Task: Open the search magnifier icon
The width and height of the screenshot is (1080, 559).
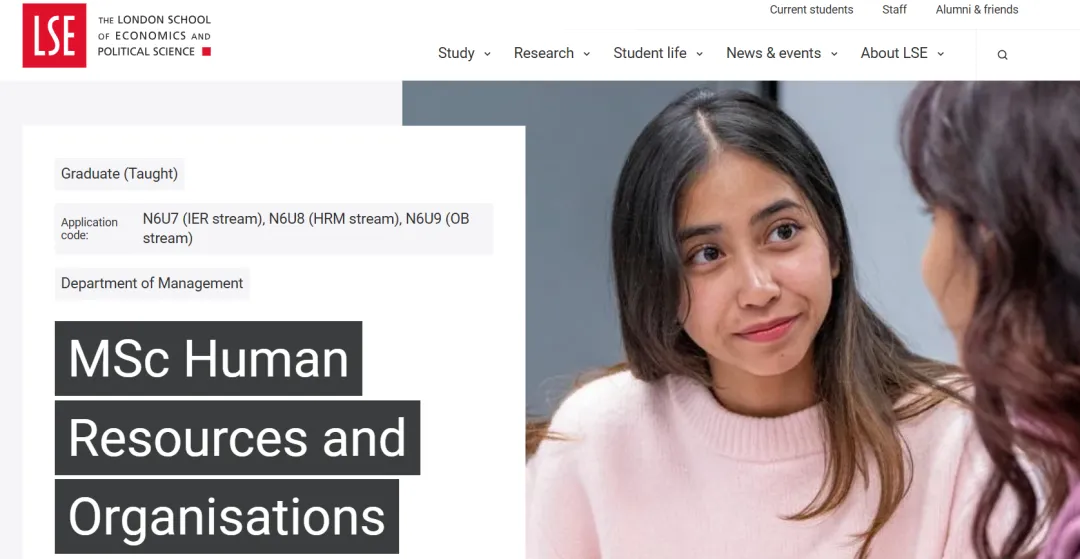Action: click(1002, 55)
